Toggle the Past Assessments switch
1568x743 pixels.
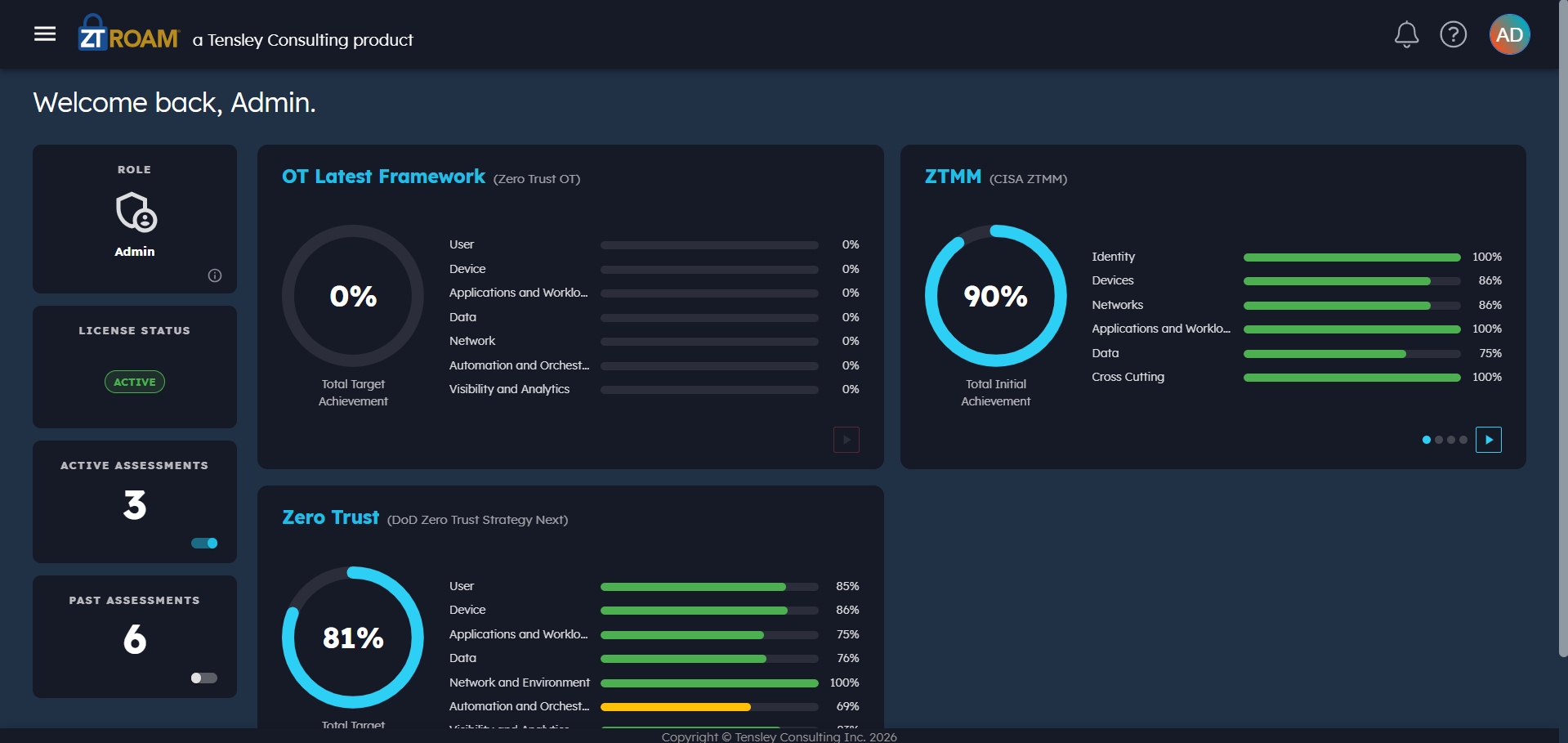click(204, 678)
